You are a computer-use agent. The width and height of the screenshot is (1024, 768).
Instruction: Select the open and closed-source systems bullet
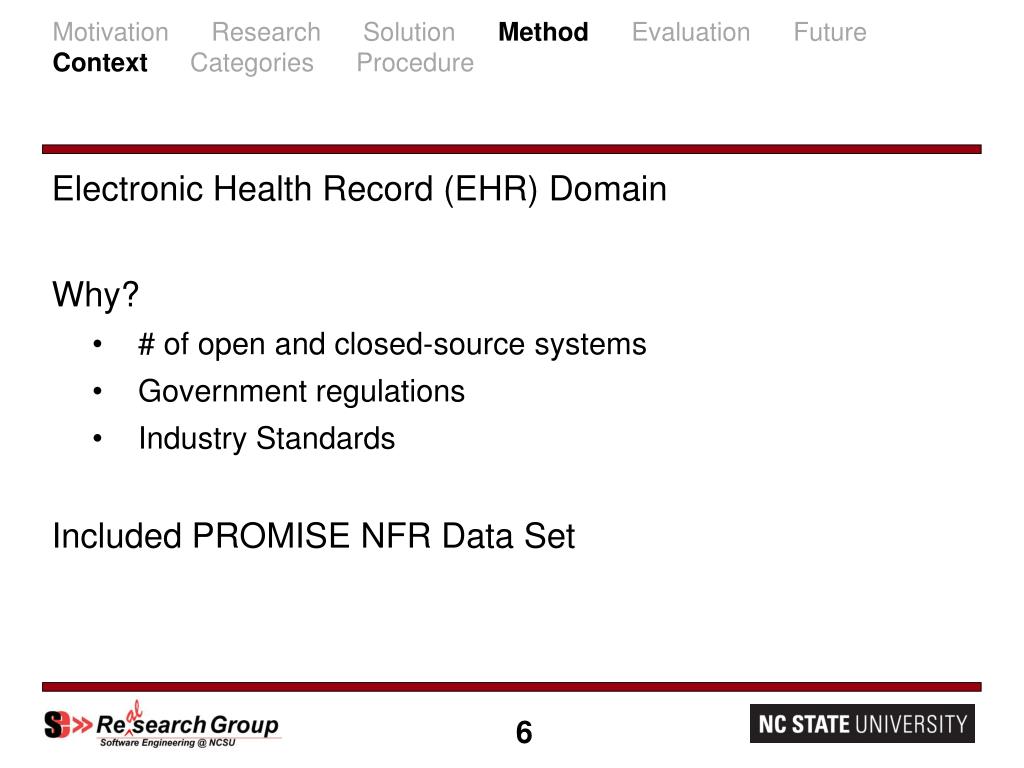392,344
